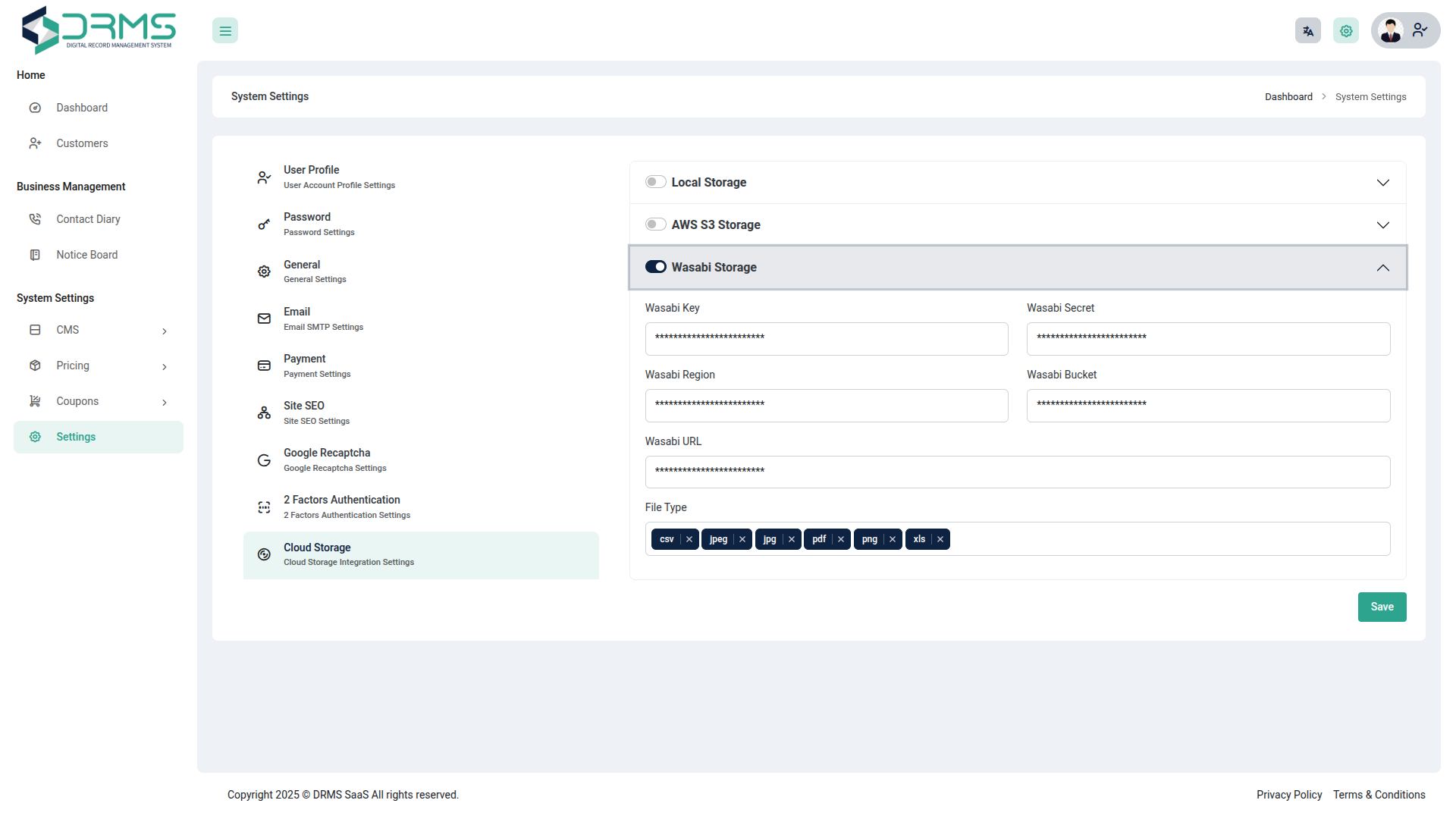This screenshot has width=1456, height=819.
Task: Click the green gear icon in header
Action: click(1346, 31)
